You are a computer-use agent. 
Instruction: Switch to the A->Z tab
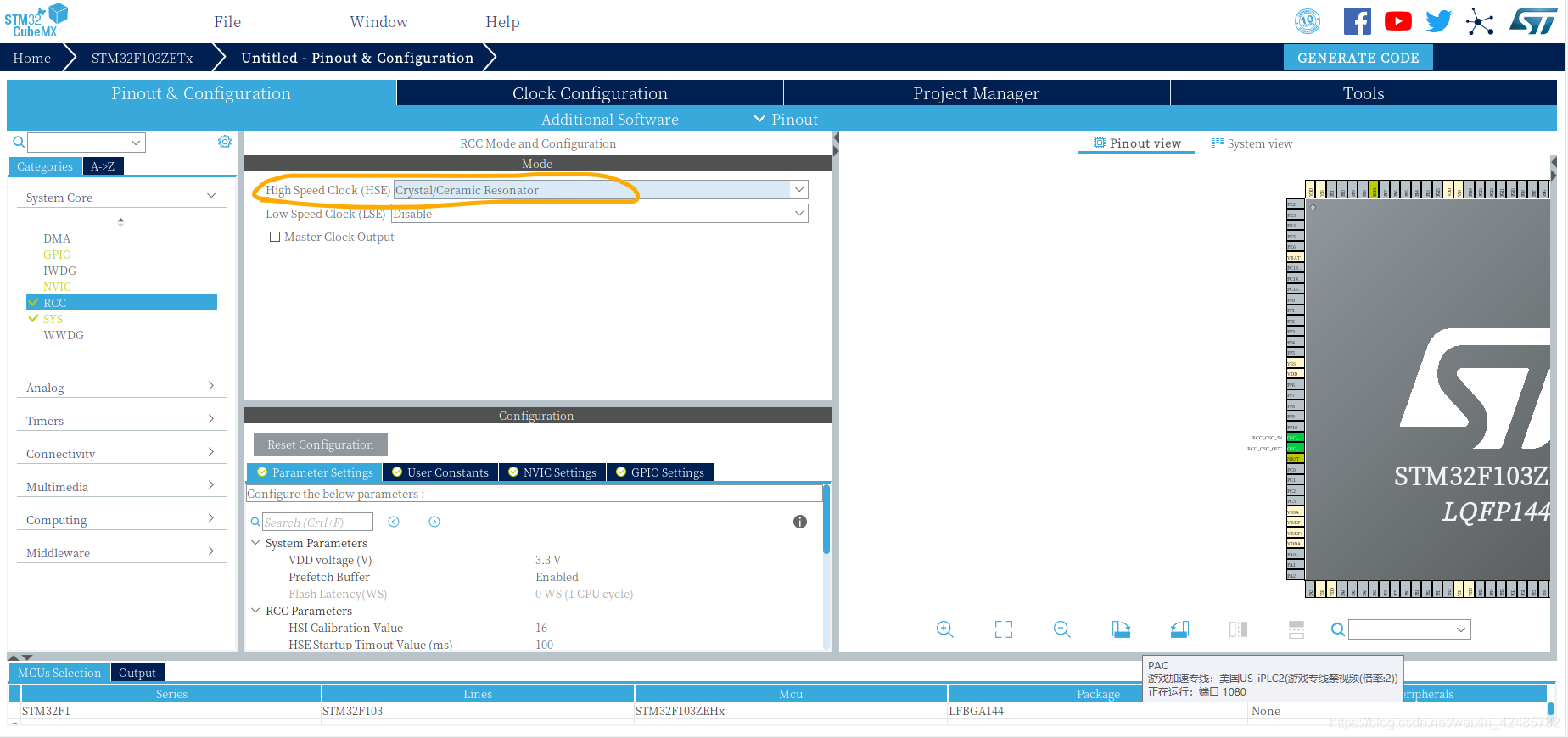[103, 166]
